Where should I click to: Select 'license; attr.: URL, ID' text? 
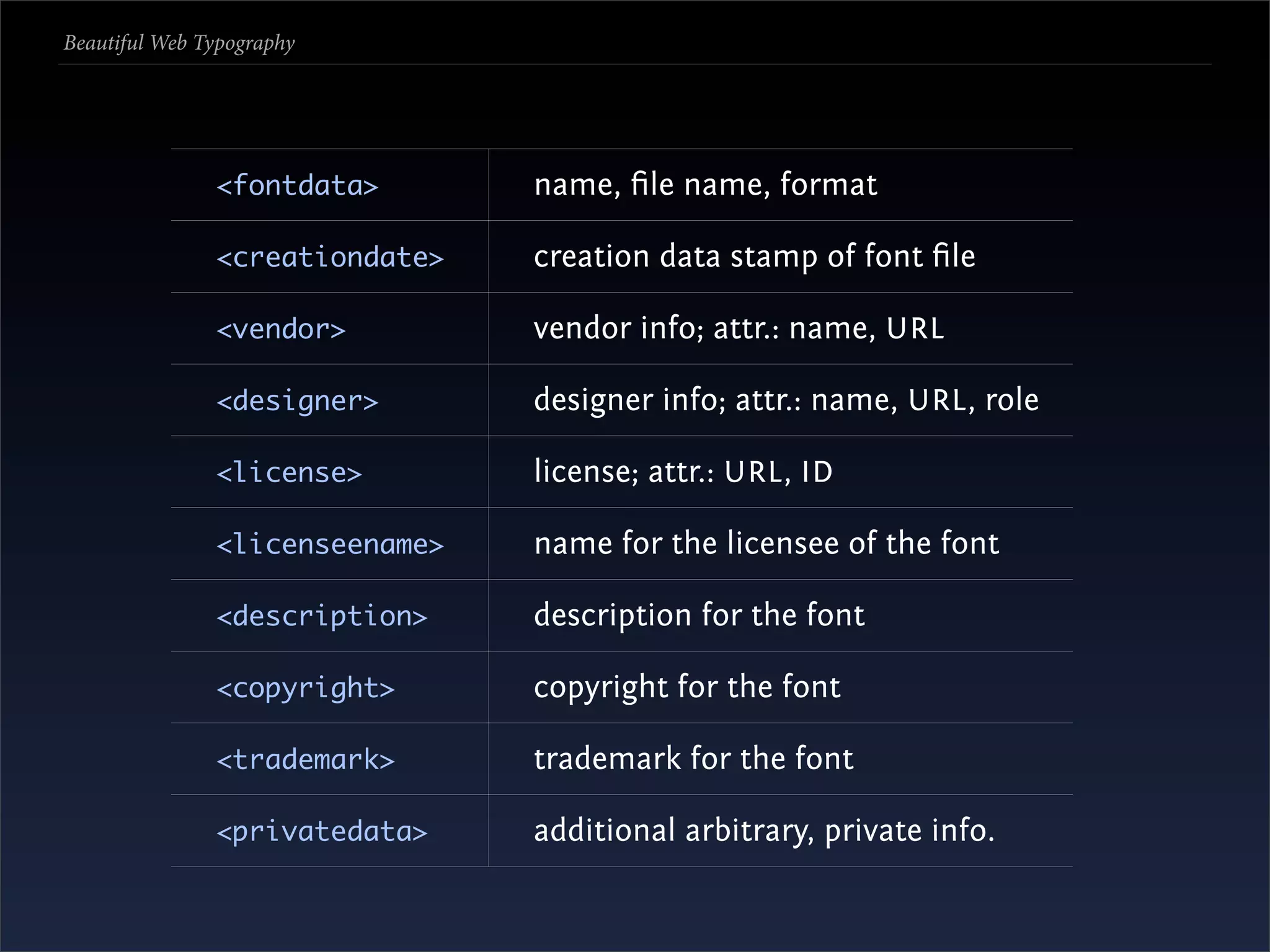pyautogui.click(x=683, y=472)
